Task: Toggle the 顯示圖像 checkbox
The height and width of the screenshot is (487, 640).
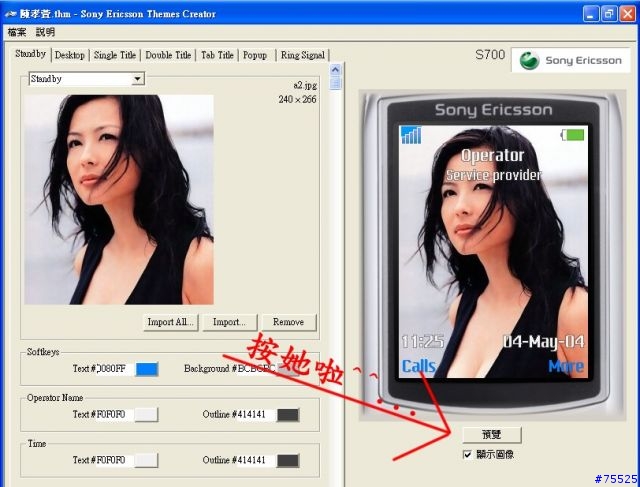Action: click(467, 454)
